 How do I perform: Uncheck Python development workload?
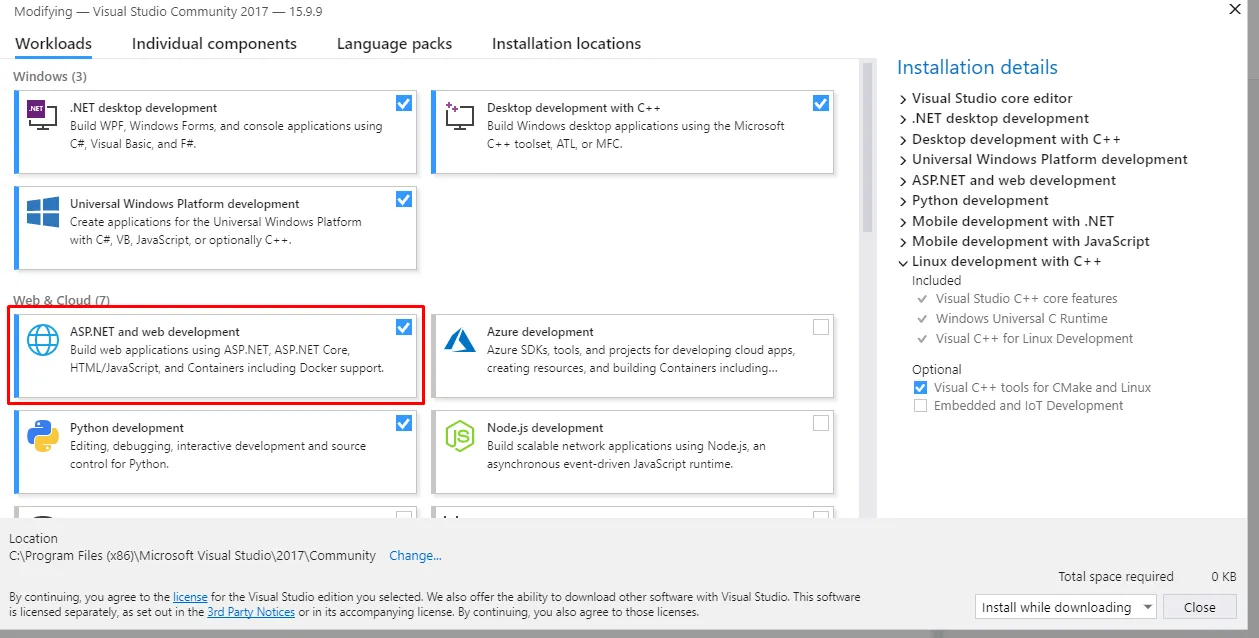[404, 423]
